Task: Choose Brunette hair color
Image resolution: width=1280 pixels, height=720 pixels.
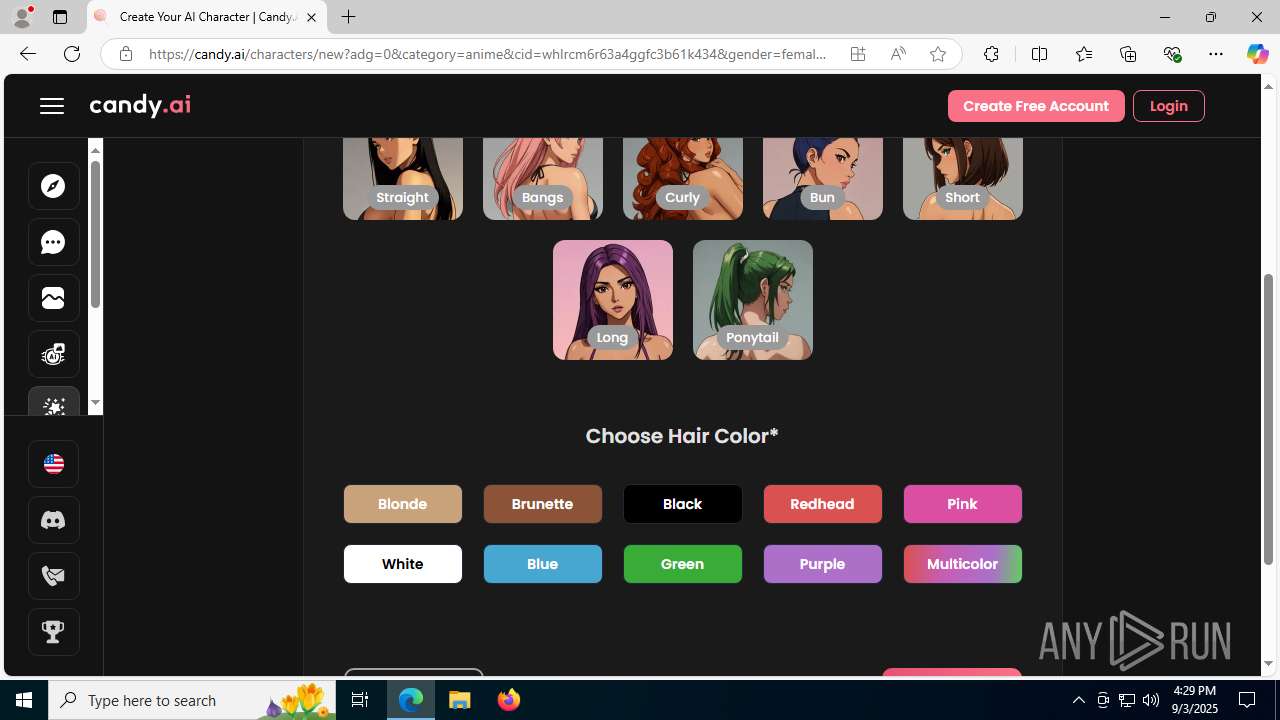Action: tap(543, 504)
